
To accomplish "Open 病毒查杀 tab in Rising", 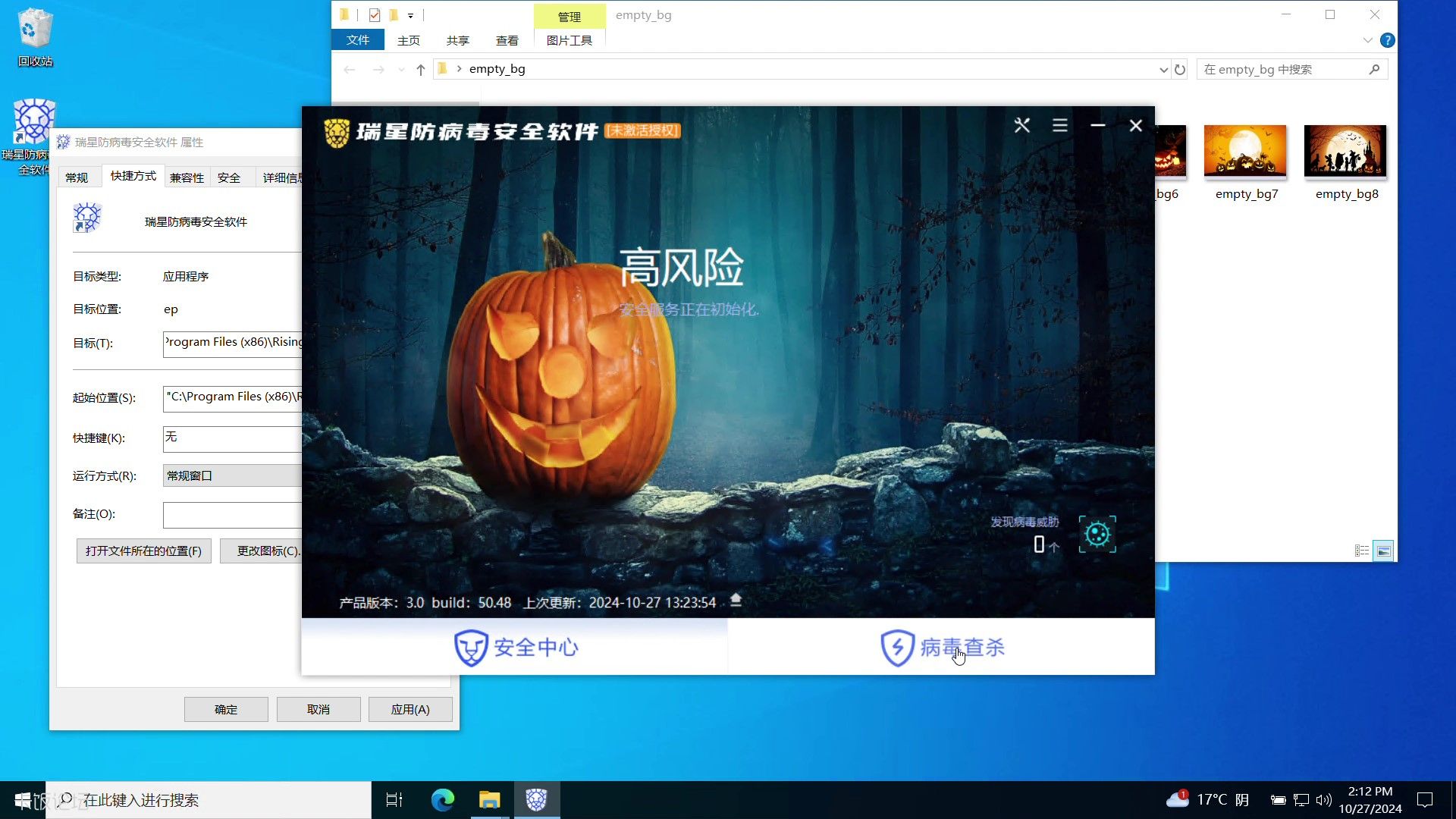I will (942, 648).
